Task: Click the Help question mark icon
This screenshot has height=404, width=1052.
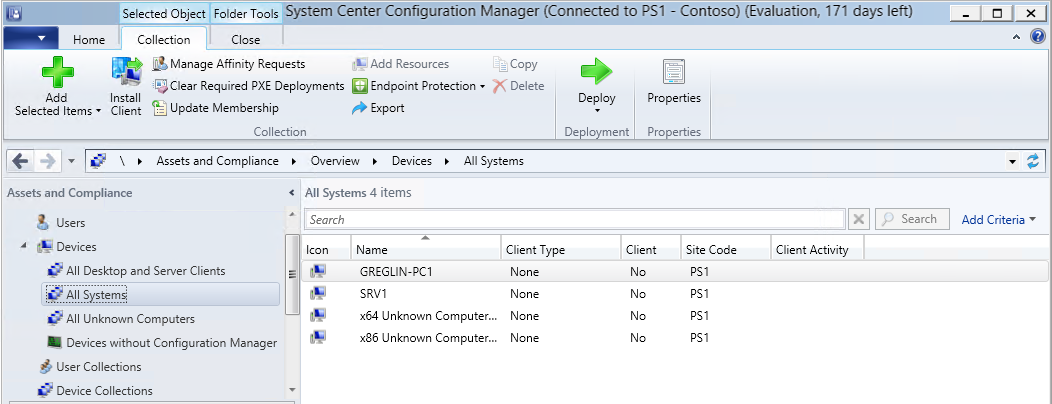Action: 1037,37
